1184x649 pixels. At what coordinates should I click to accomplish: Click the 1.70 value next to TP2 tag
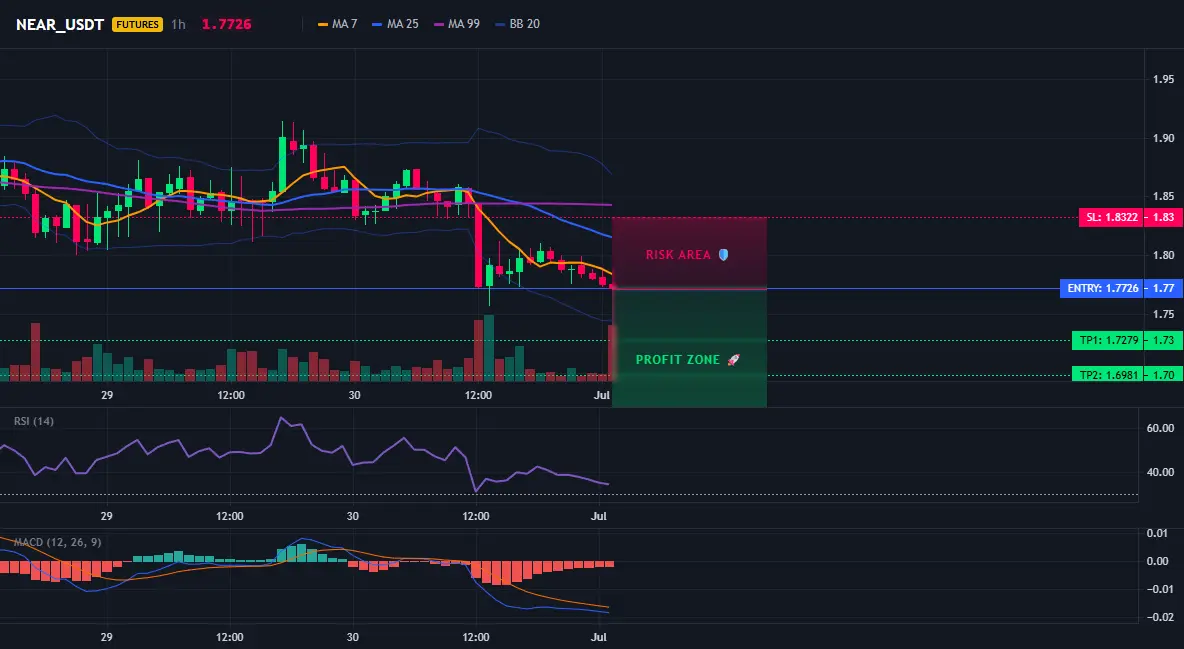point(1163,374)
